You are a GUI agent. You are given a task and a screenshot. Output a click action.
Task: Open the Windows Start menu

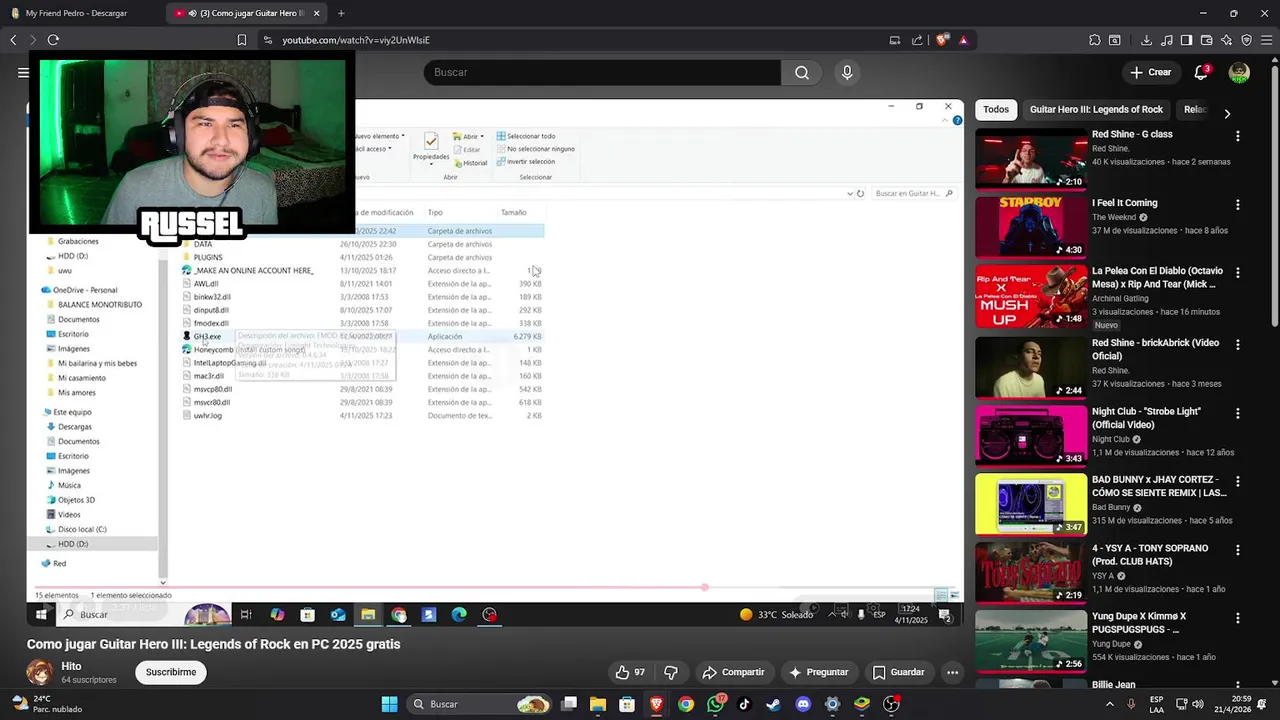coord(389,704)
